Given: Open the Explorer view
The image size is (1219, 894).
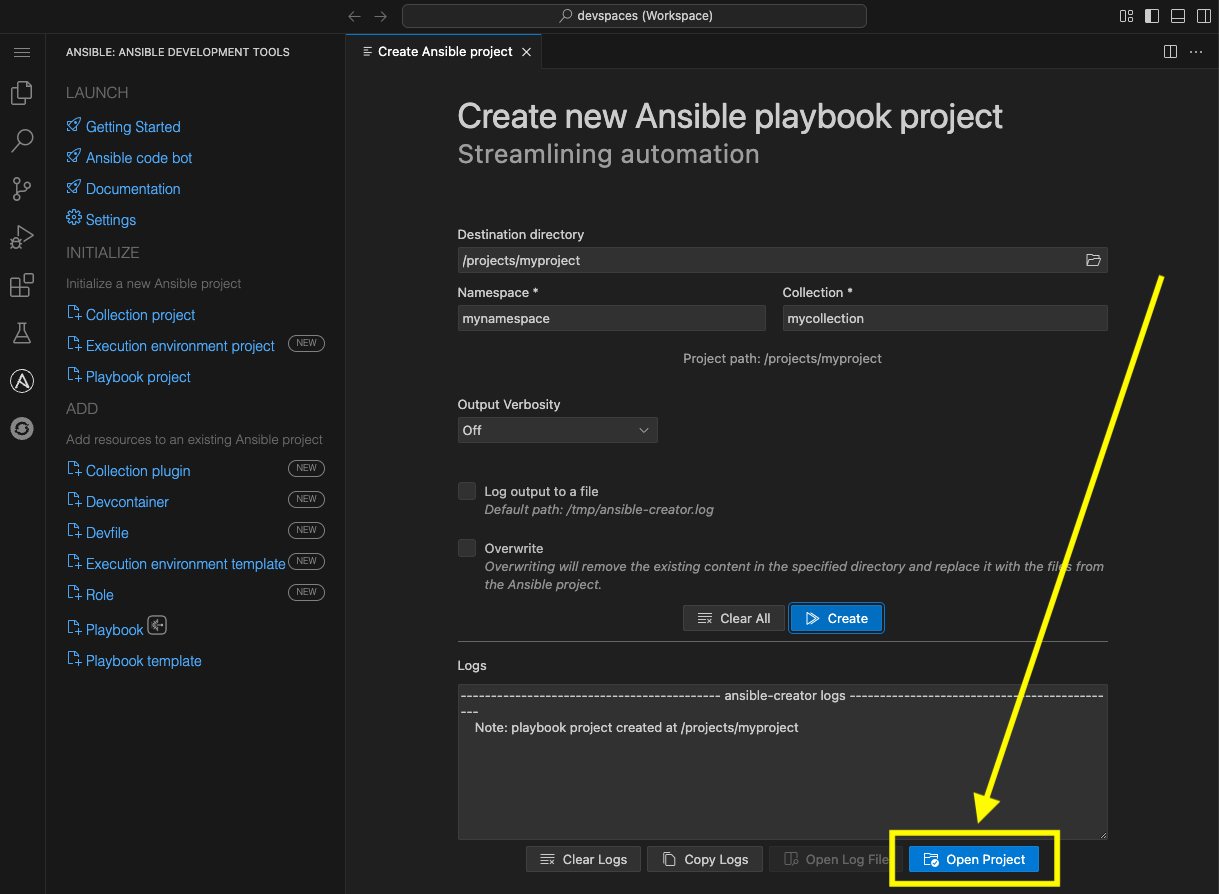Looking at the screenshot, I should pos(22,92).
